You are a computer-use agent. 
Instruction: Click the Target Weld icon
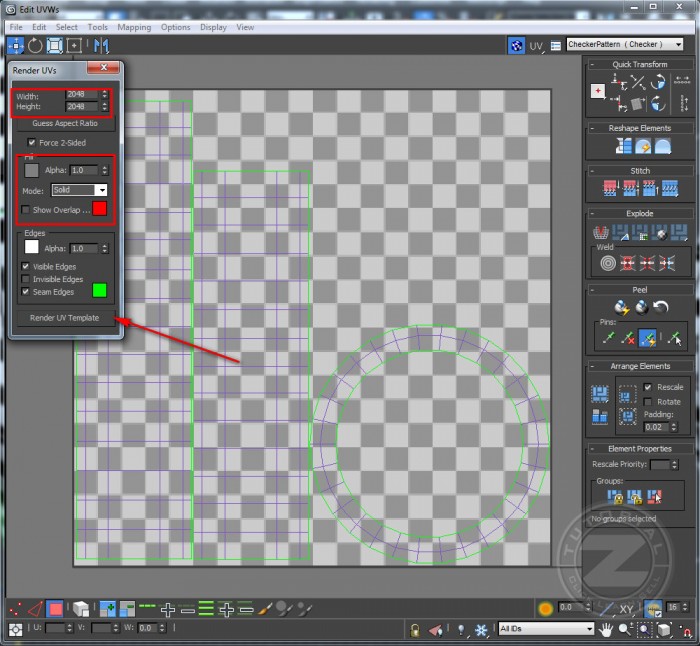pyautogui.click(x=607, y=263)
